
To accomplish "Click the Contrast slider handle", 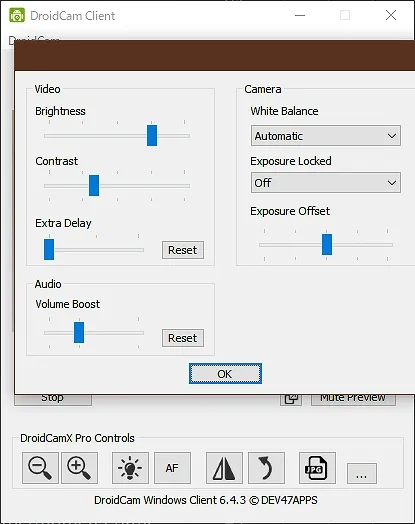I will tap(94, 185).
